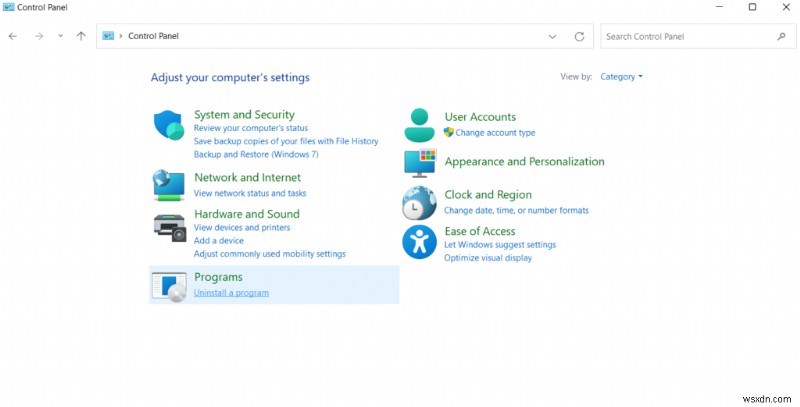
Task: Open the User Accounts person icon
Action: click(x=419, y=125)
